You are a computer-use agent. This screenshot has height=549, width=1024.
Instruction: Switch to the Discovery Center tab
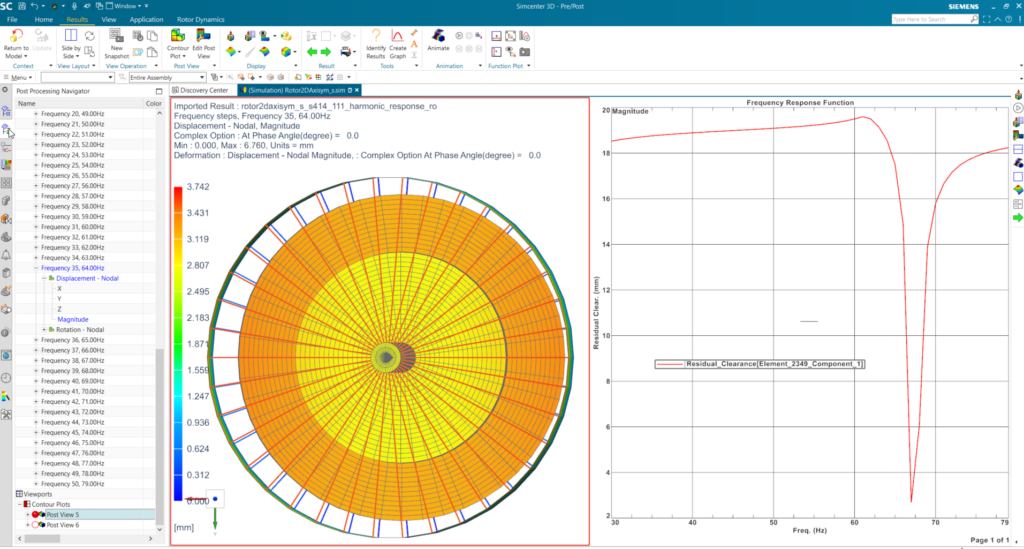coord(203,90)
